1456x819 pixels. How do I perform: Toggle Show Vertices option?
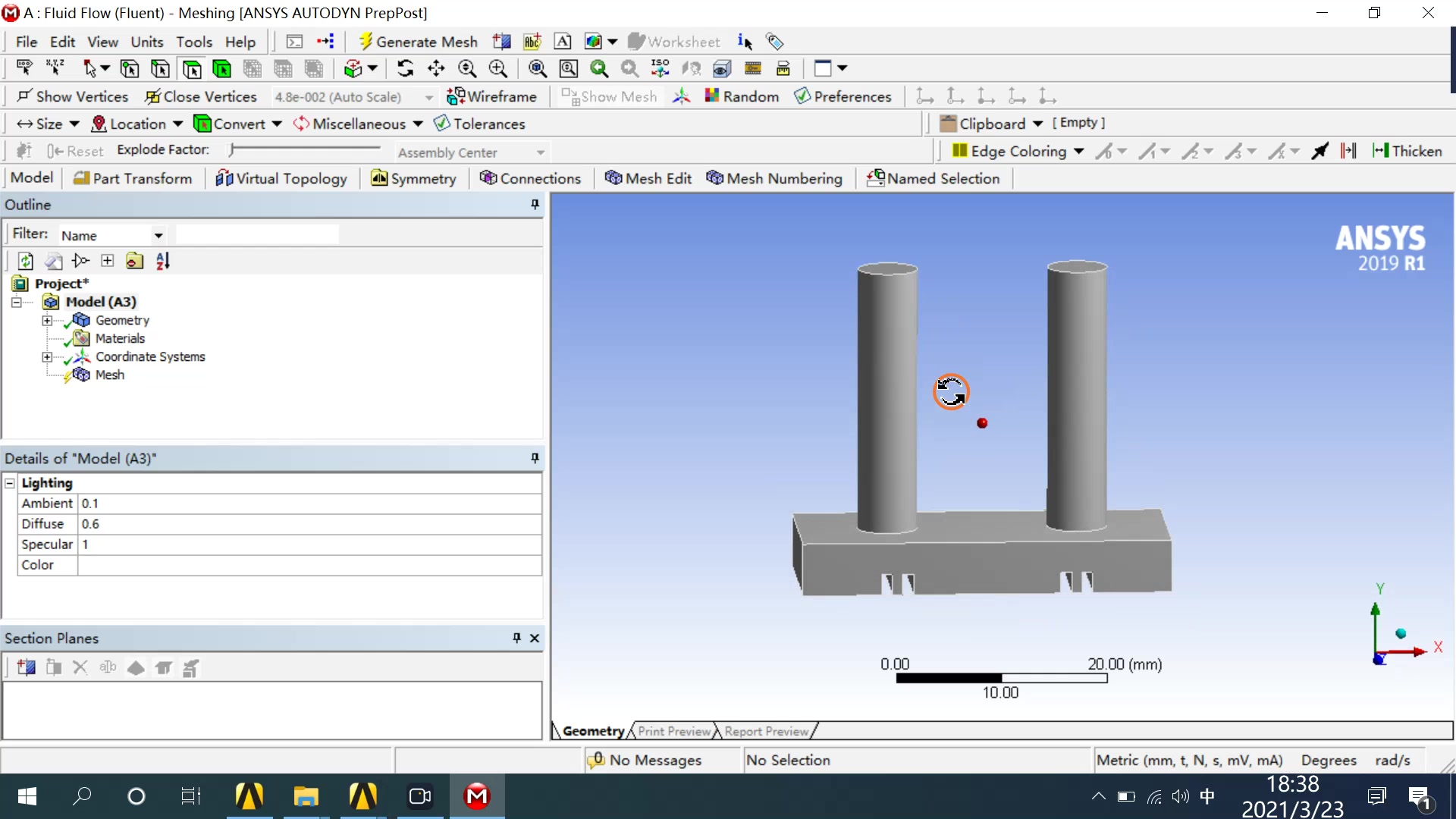click(73, 96)
